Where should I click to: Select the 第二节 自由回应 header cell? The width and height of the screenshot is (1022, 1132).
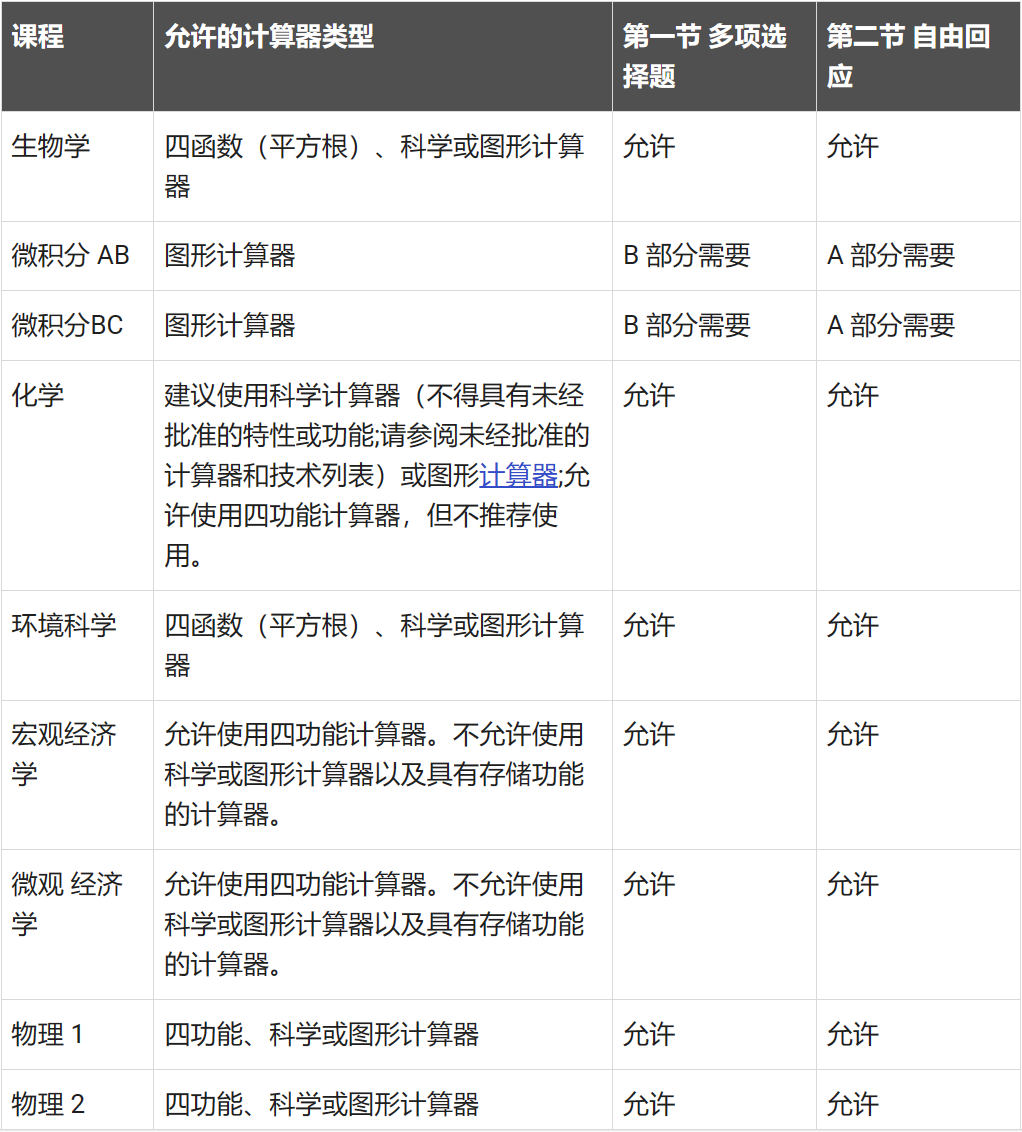[908, 56]
